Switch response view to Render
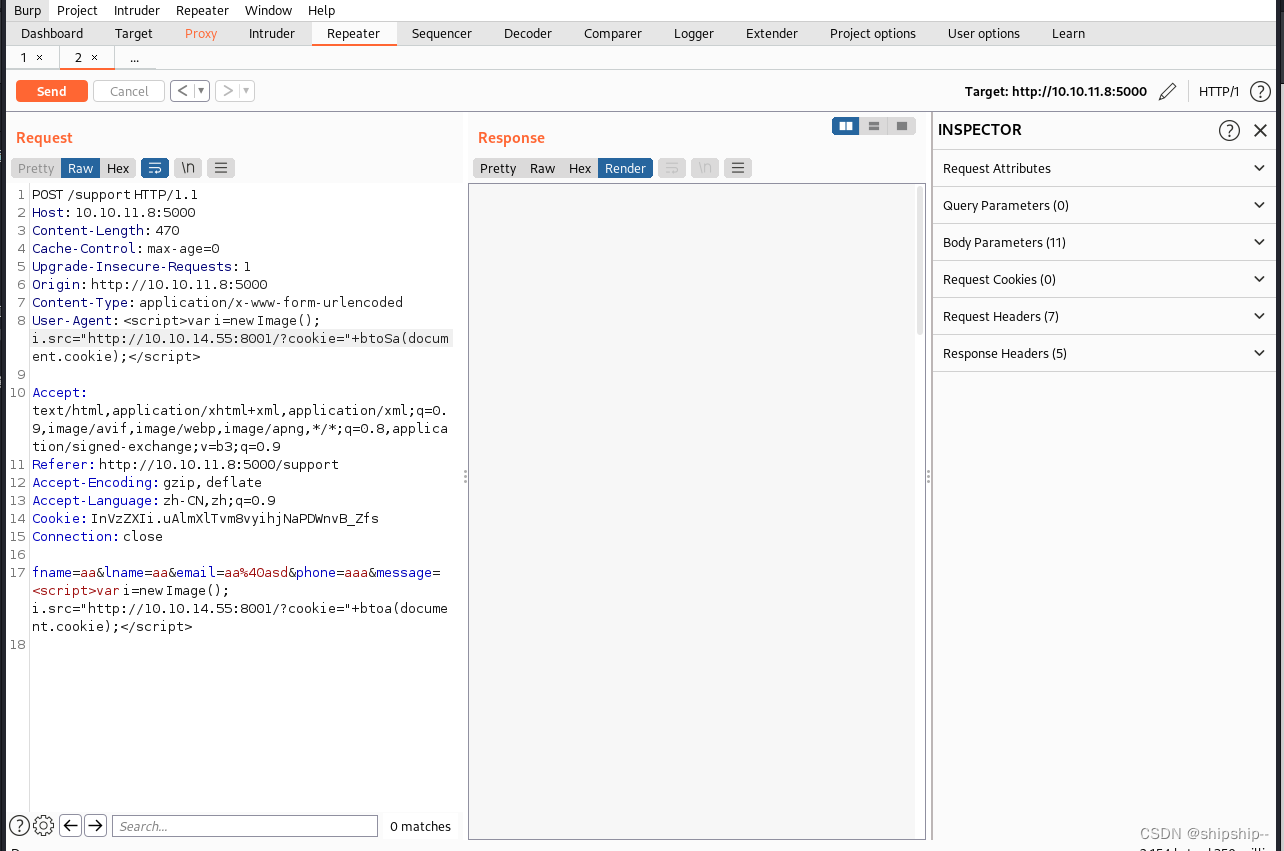Image resolution: width=1284 pixels, height=851 pixels. coord(626,168)
